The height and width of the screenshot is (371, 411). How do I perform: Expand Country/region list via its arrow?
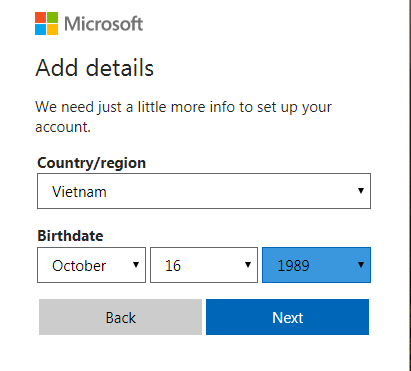tap(361, 191)
